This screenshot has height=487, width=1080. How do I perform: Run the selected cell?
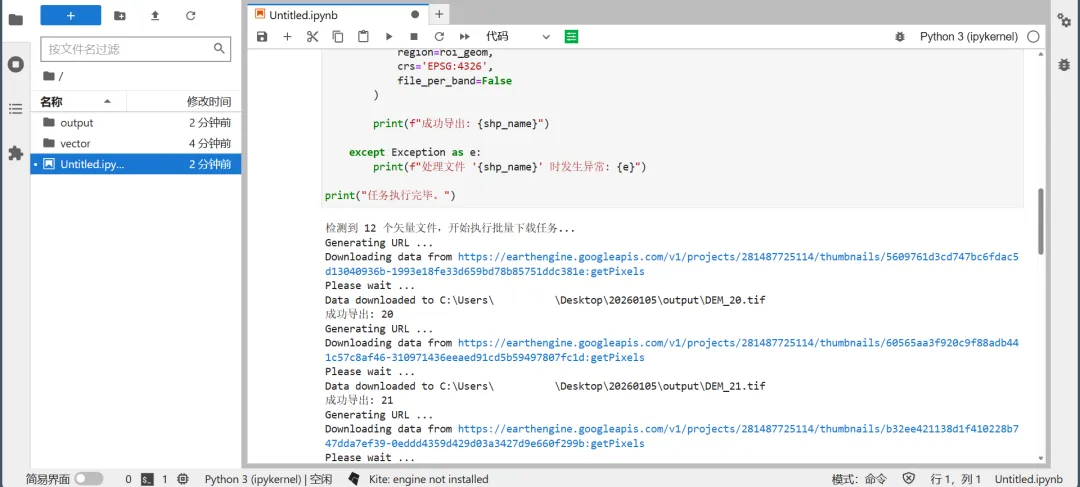(388, 37)
